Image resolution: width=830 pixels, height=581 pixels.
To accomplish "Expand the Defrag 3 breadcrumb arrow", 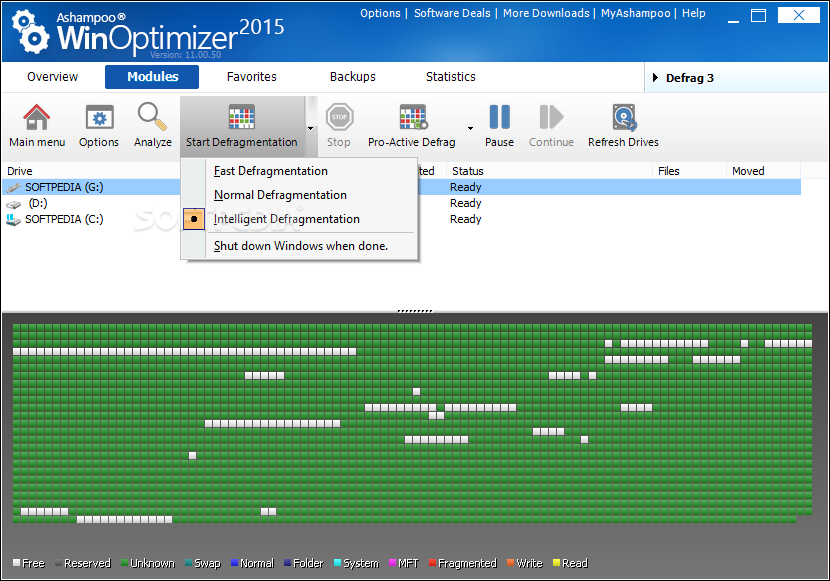I will 655,78.
